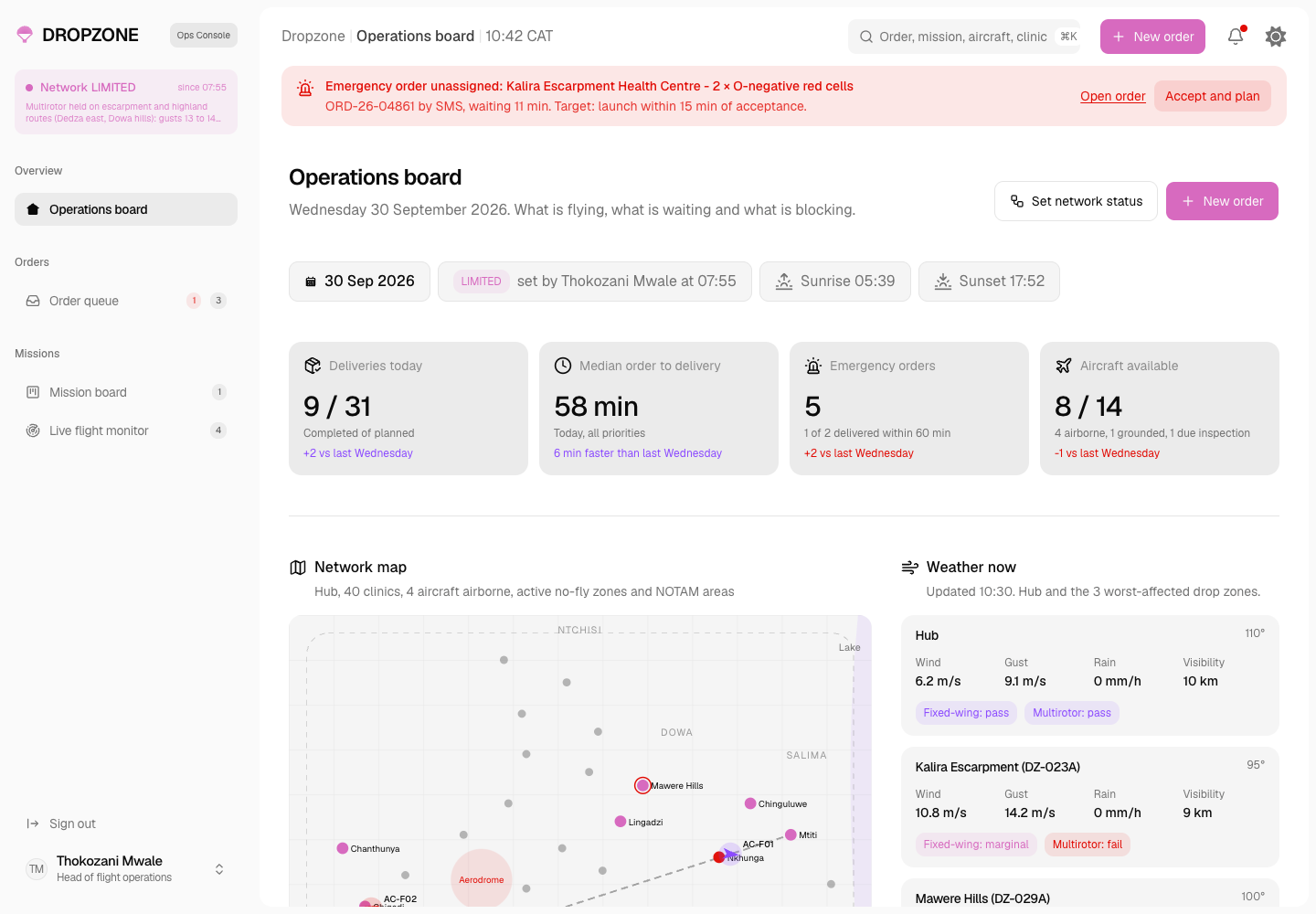Click the Network LIMITED status card in sidebar
The height and width of the screenshot is (914, 1316).
(x=126, y=101)
